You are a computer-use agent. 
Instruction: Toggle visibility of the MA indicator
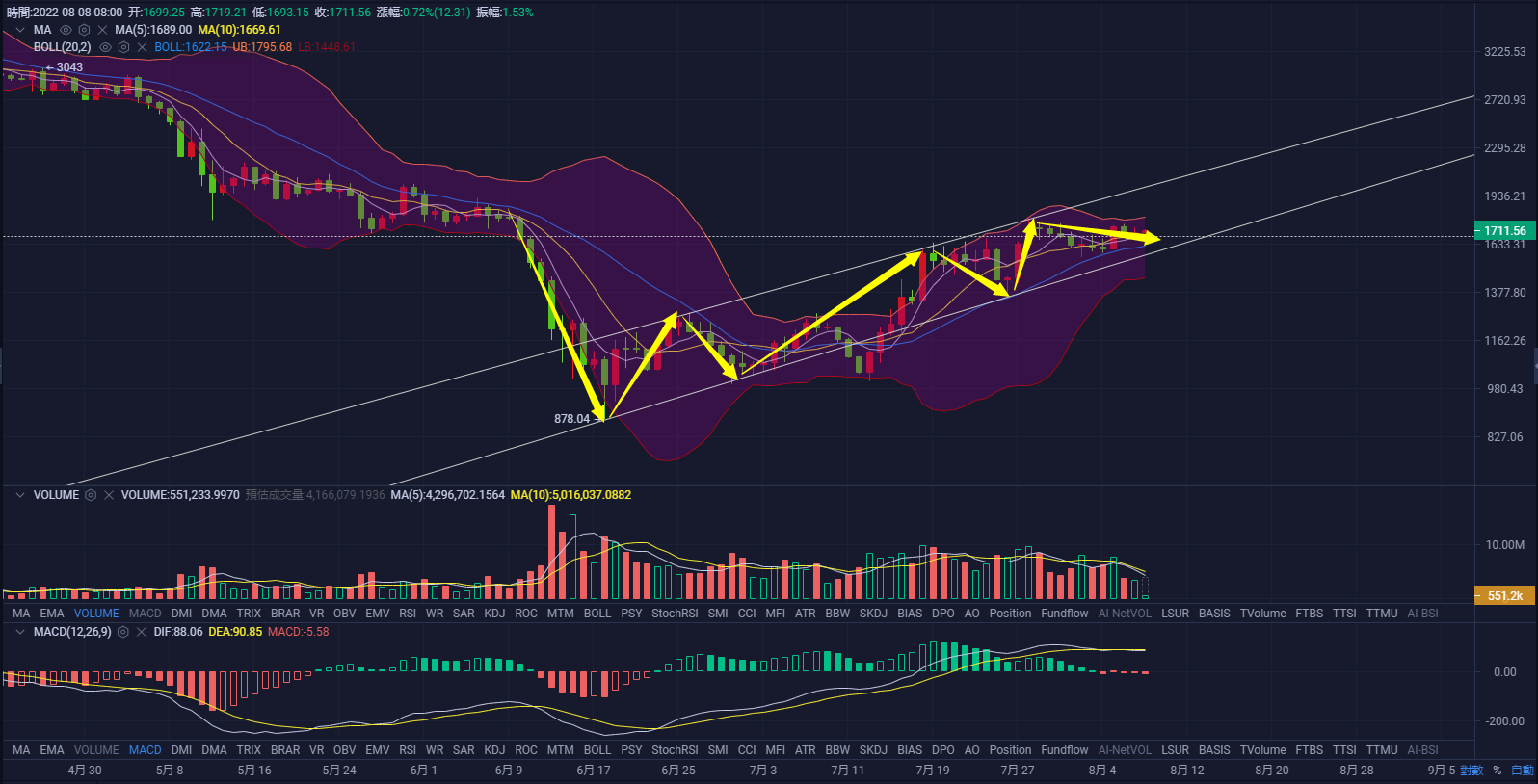click(66, 30)
